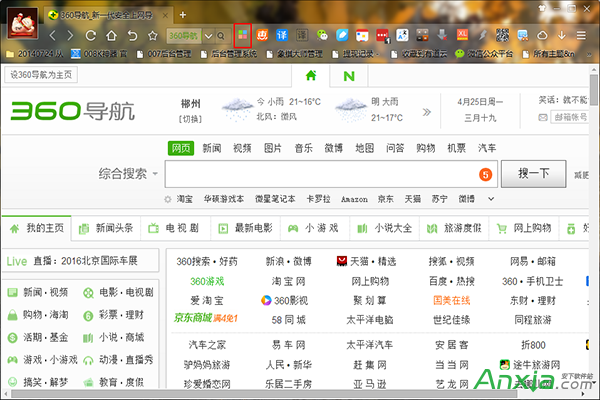Click the refresh page icon
600x400 pixels.
pyautogui.click(x=90, y=36)
